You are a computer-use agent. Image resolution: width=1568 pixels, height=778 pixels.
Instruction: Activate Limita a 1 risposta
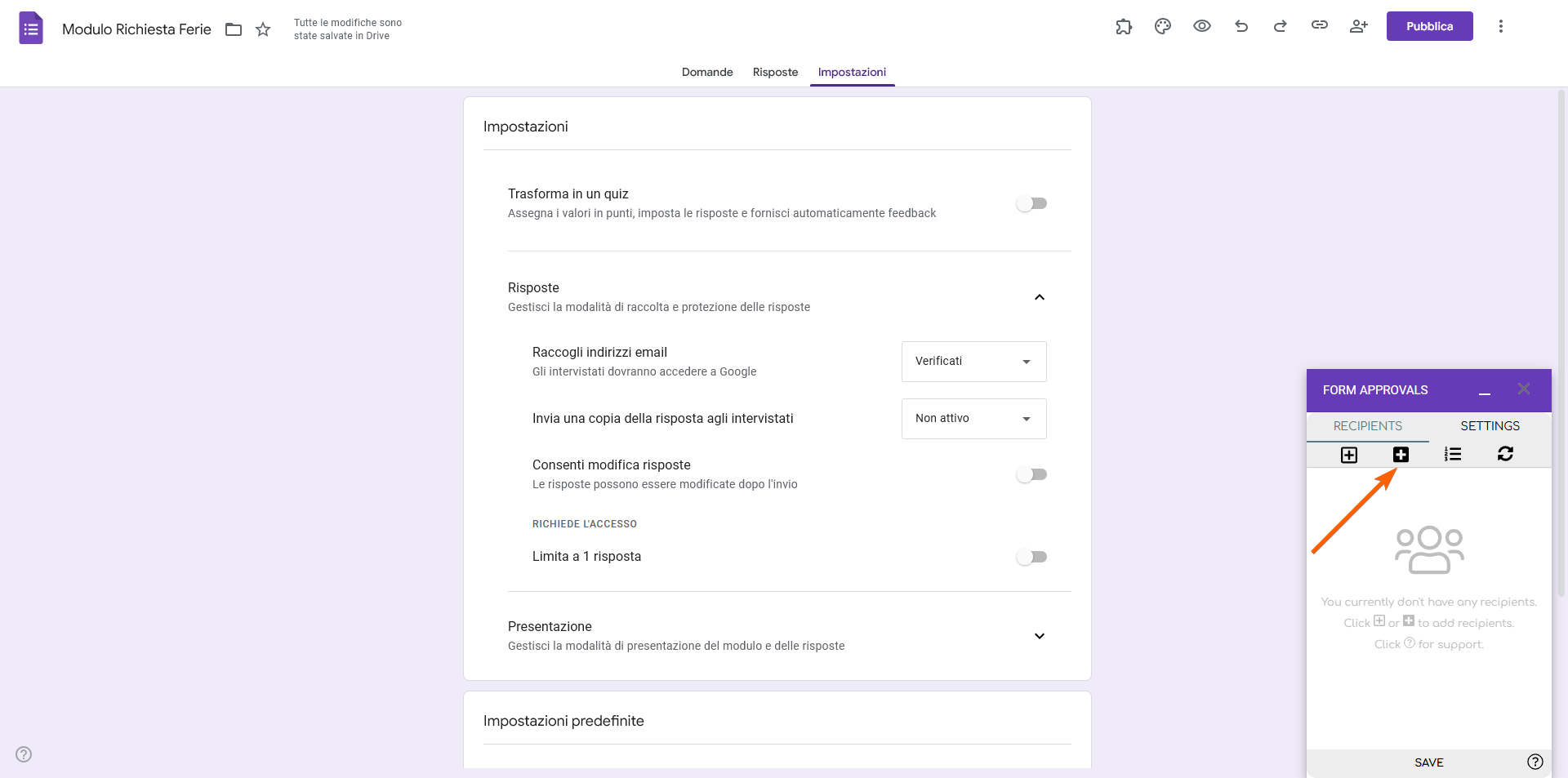[x=1031, y=557]
